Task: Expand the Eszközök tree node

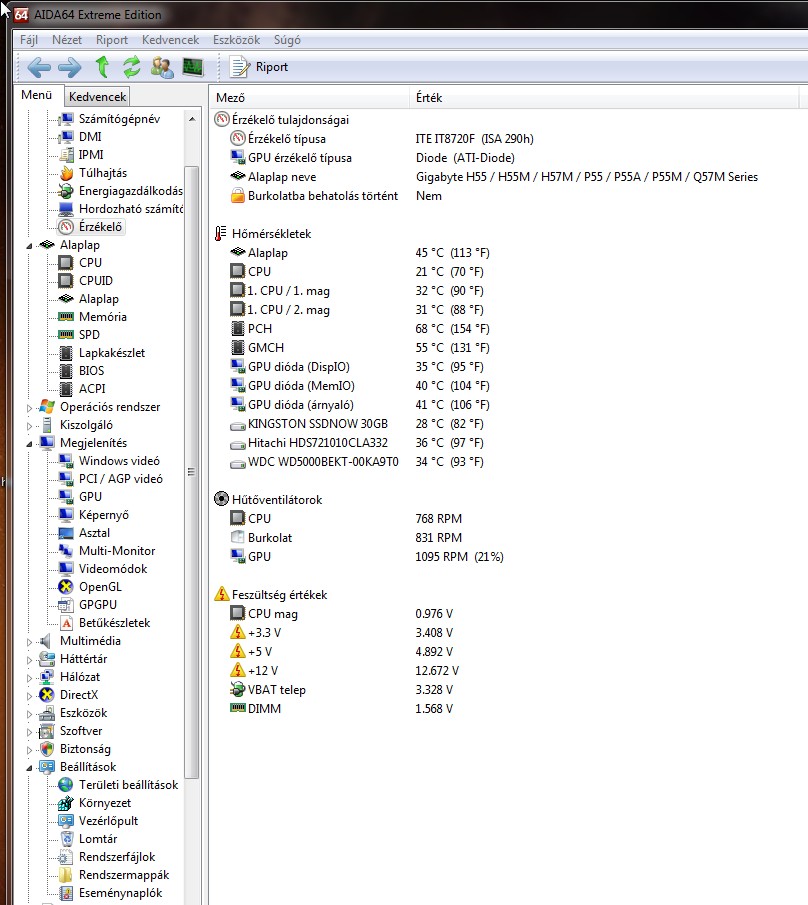Action: (29, 714)
